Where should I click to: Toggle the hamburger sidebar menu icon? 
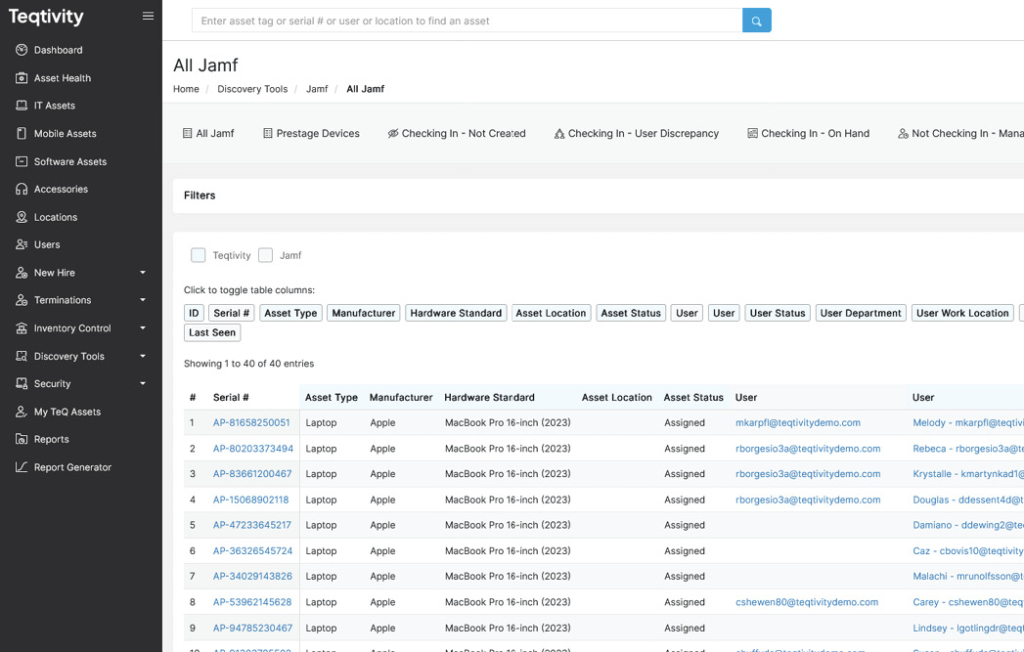coord(148,16)
